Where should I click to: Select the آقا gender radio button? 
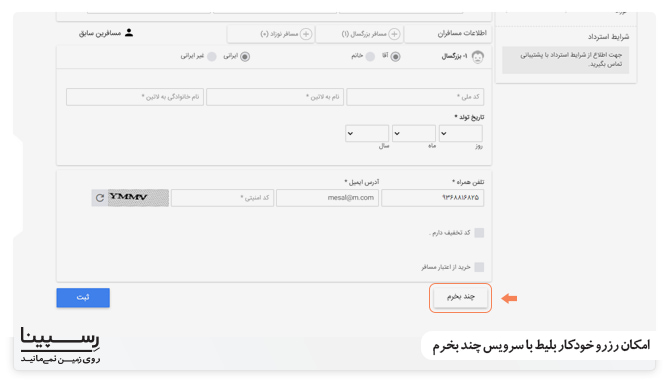point(395,56)
